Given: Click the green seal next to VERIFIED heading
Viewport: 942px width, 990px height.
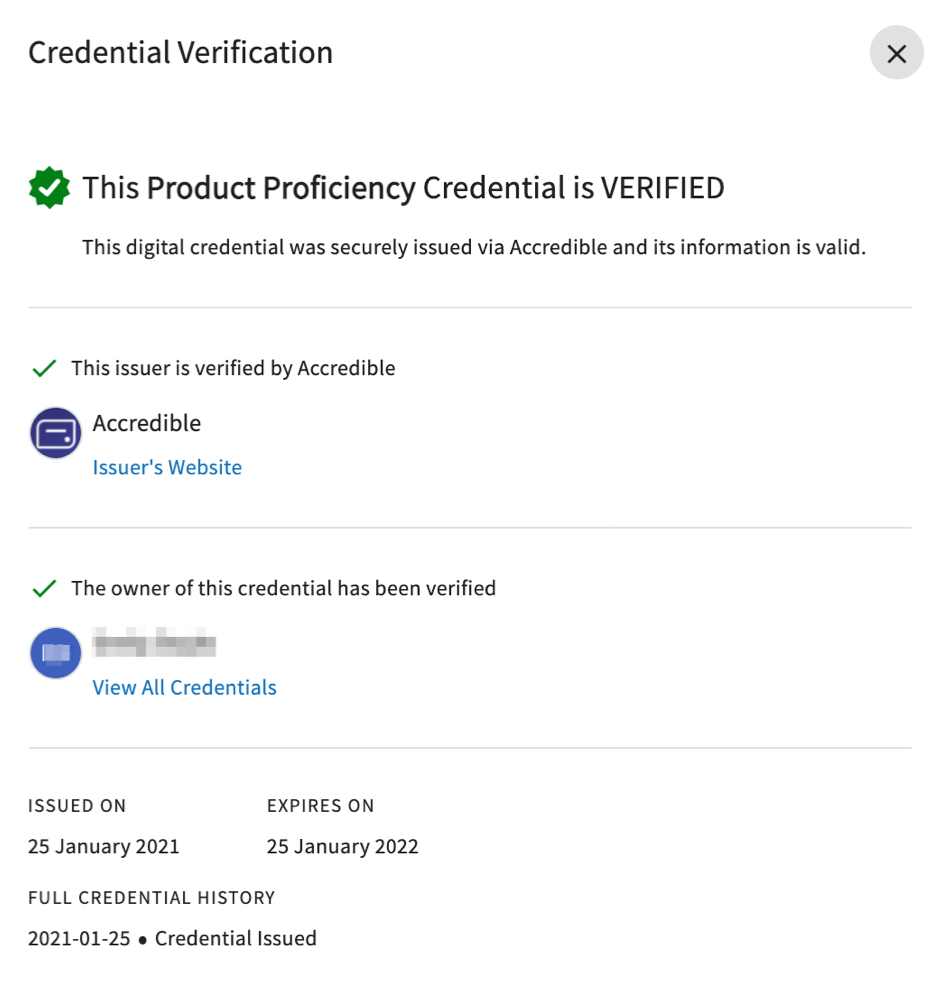Looking at the screenshot, I should (x=49, y=187).
